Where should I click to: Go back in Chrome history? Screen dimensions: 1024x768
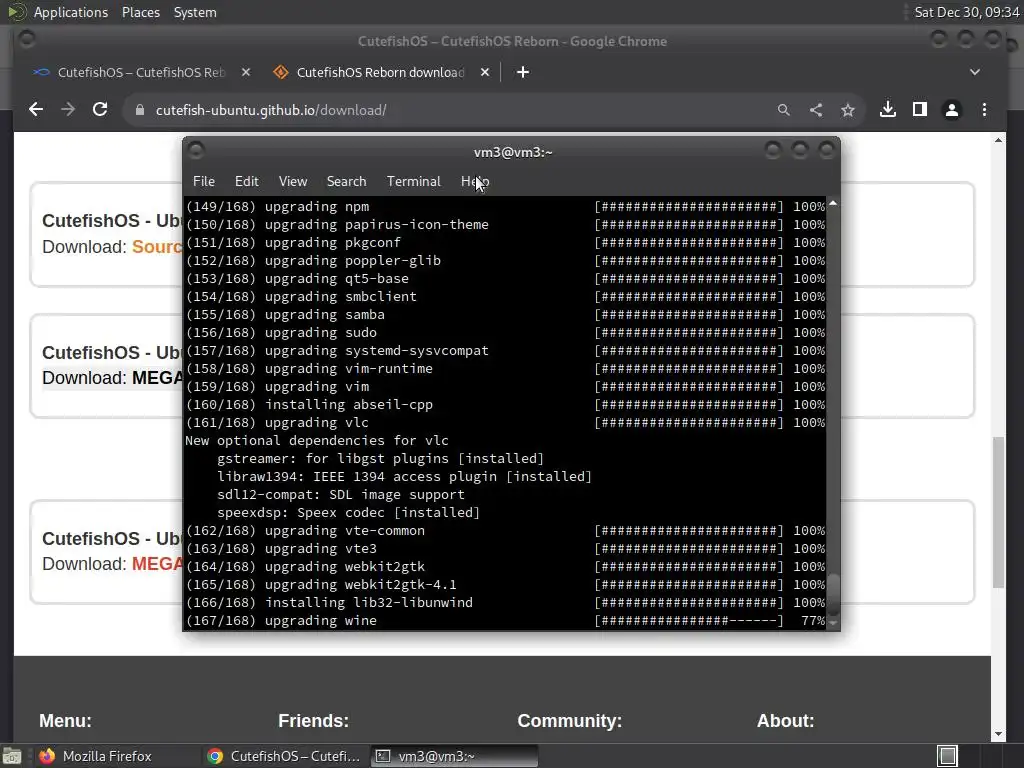[36, 110]
